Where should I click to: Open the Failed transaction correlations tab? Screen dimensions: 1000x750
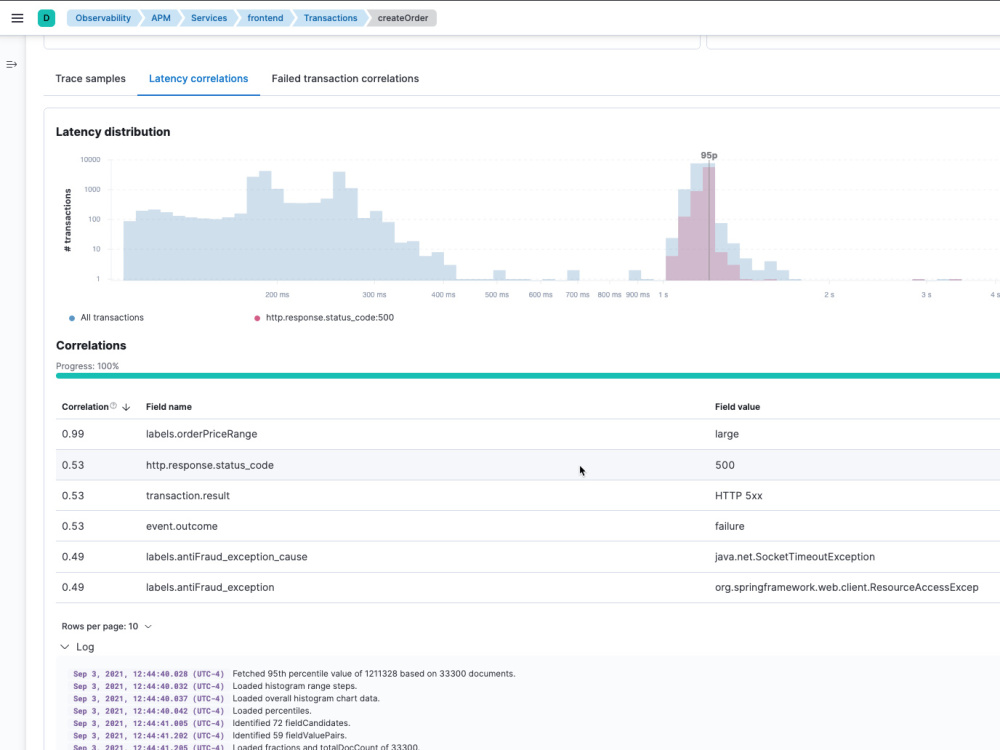[345, 78]
